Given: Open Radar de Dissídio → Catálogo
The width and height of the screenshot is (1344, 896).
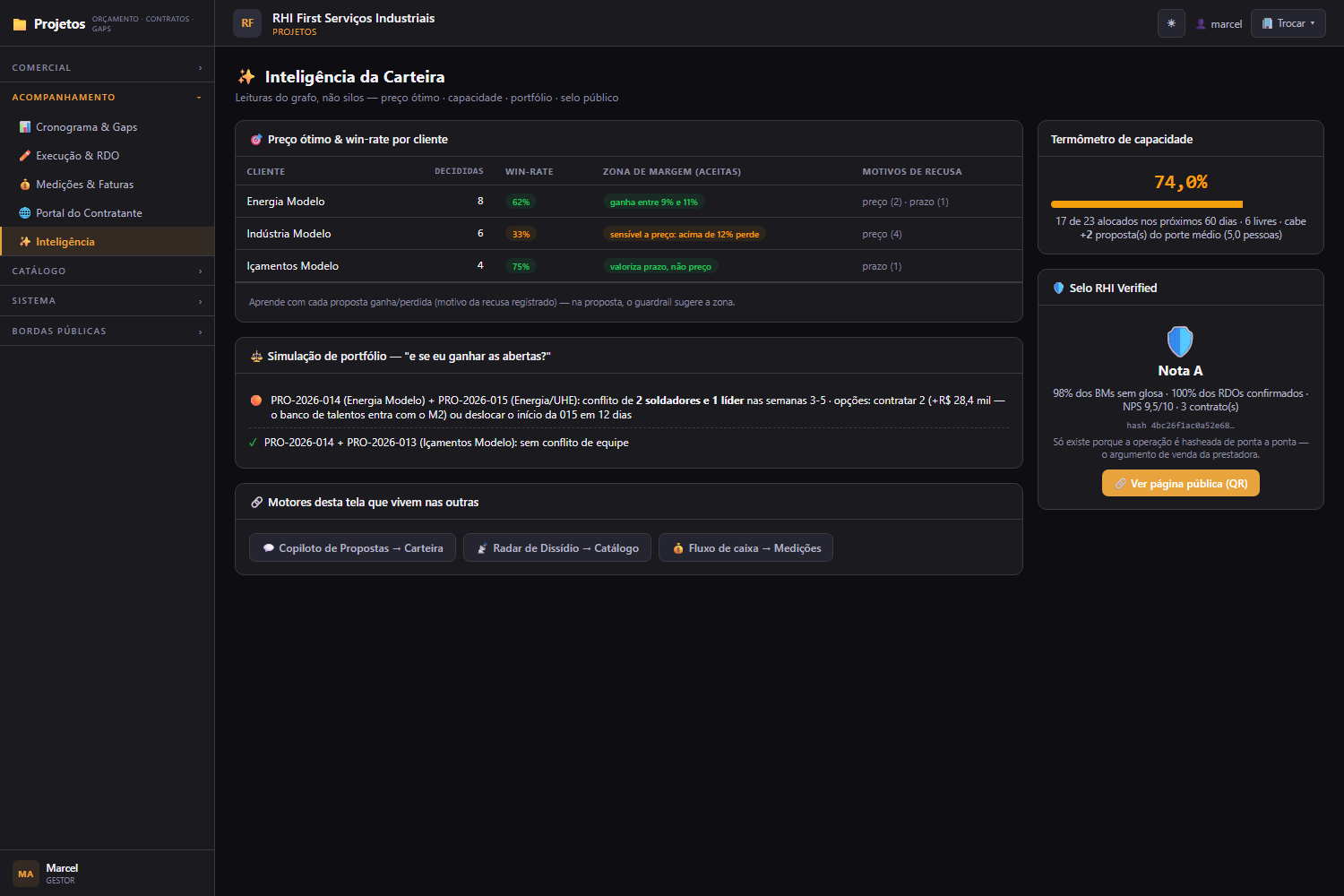Looking at the screenshot, I should tap(557, 548).
